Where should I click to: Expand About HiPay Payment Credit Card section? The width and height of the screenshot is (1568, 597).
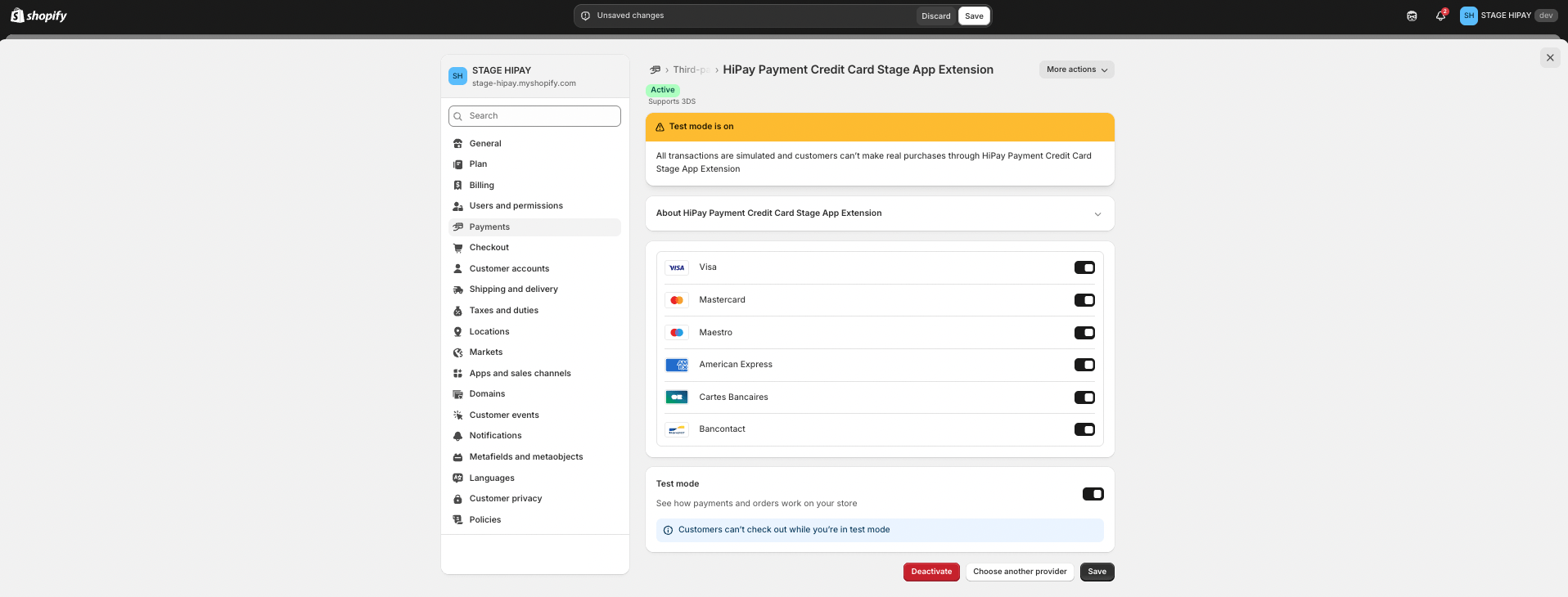click(x=880, y=213)
